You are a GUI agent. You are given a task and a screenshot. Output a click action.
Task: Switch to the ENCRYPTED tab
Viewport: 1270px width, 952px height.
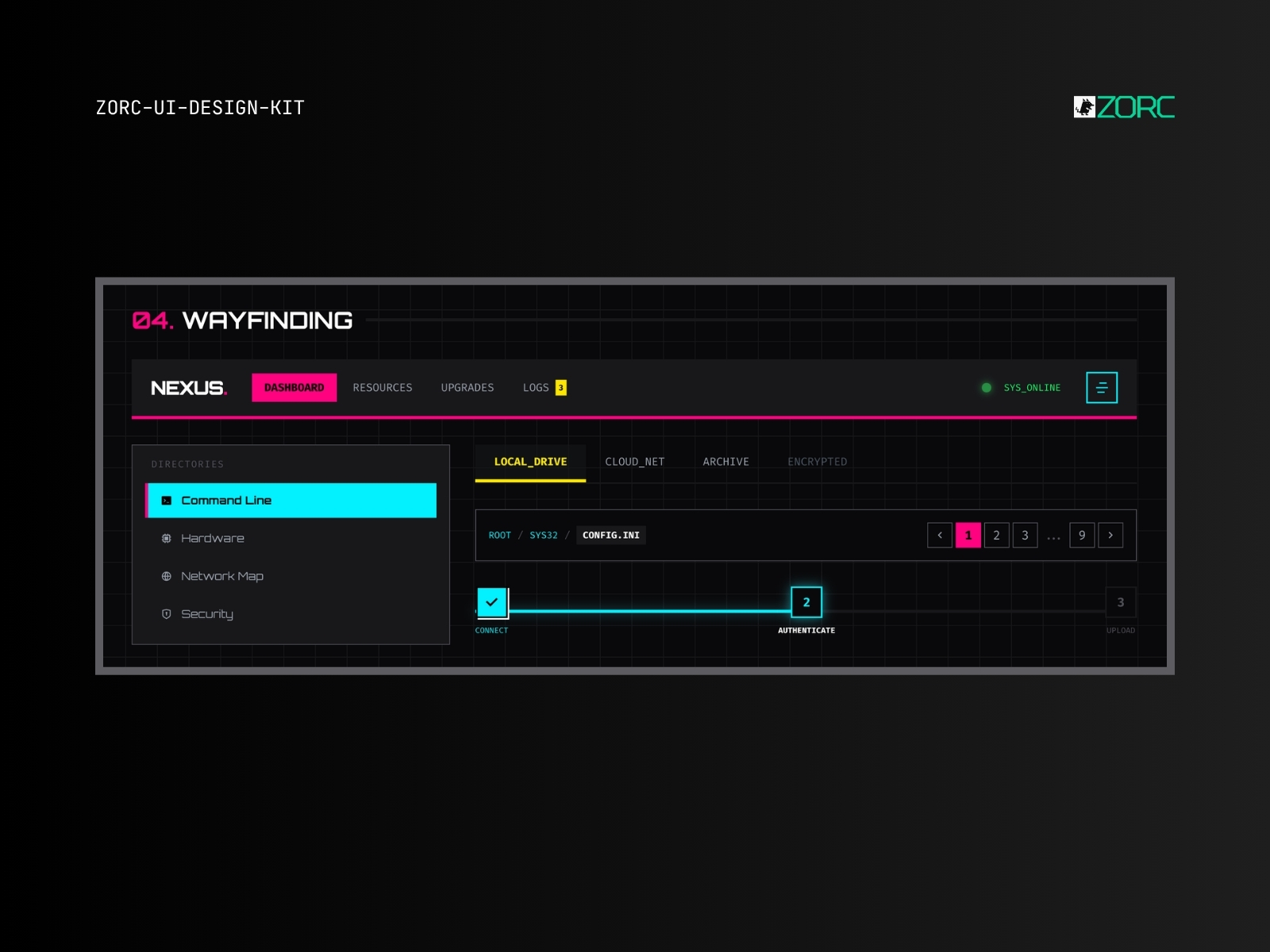click(x=818, y=462)
